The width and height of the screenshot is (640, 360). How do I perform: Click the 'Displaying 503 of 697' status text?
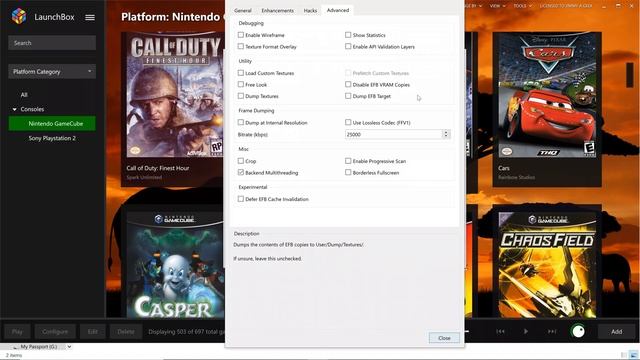click(186, 332)
